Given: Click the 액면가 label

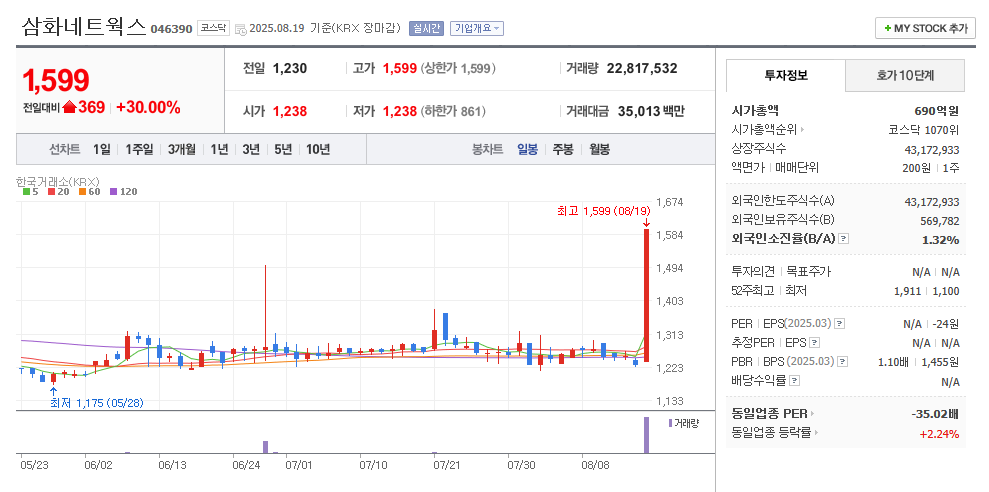Looking at the screenshot, I should coord(747,167).
